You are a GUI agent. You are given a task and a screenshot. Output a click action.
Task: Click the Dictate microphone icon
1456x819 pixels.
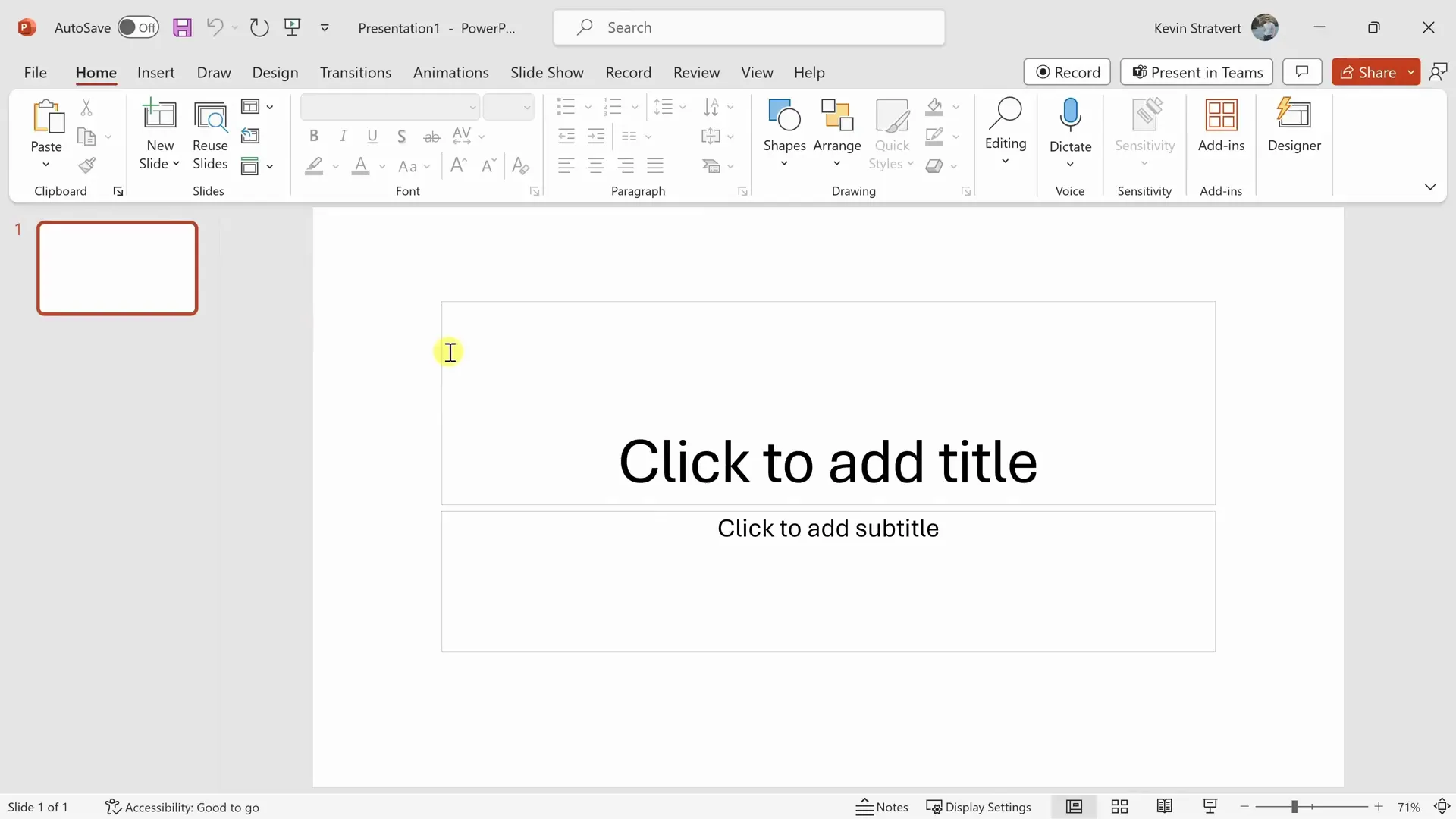1070,115
